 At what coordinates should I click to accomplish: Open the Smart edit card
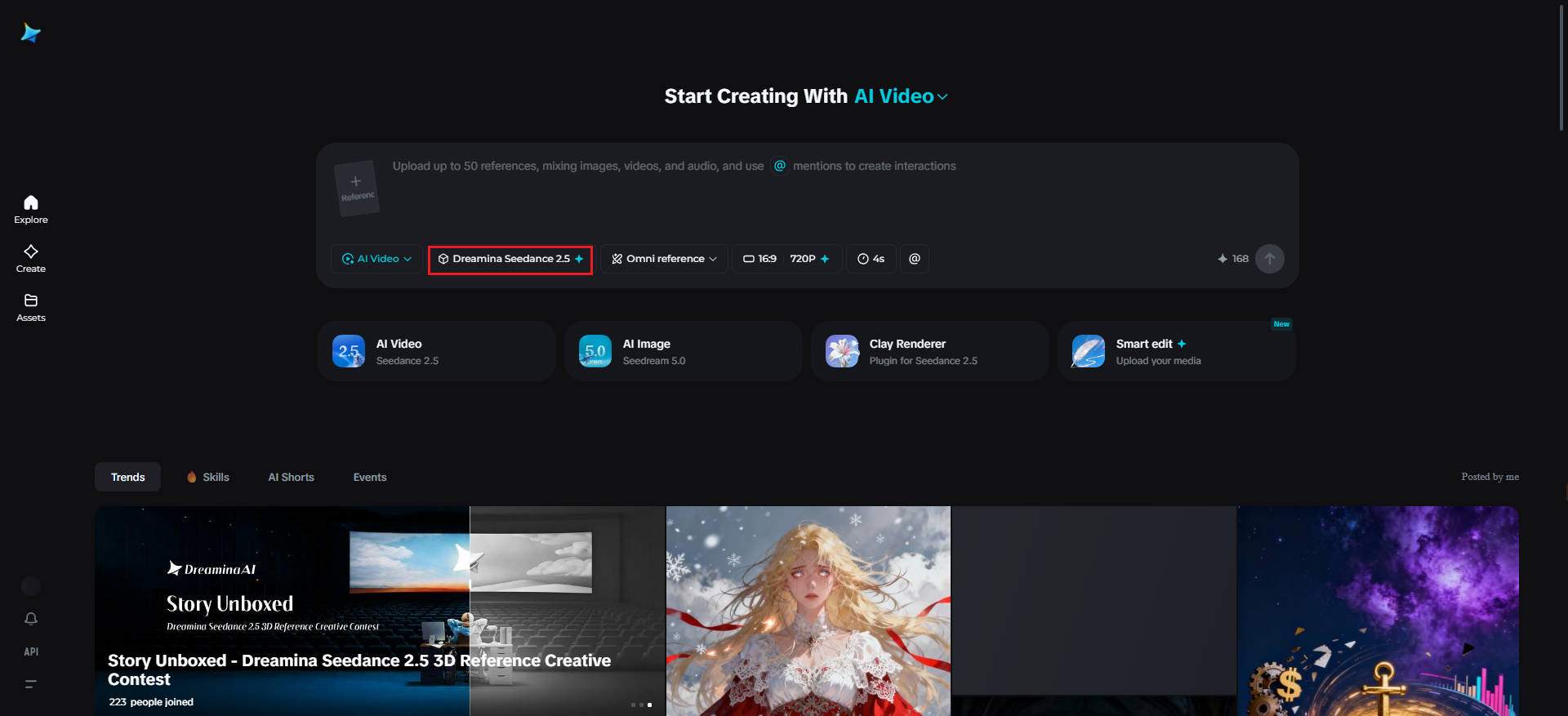pos(1177,351)
